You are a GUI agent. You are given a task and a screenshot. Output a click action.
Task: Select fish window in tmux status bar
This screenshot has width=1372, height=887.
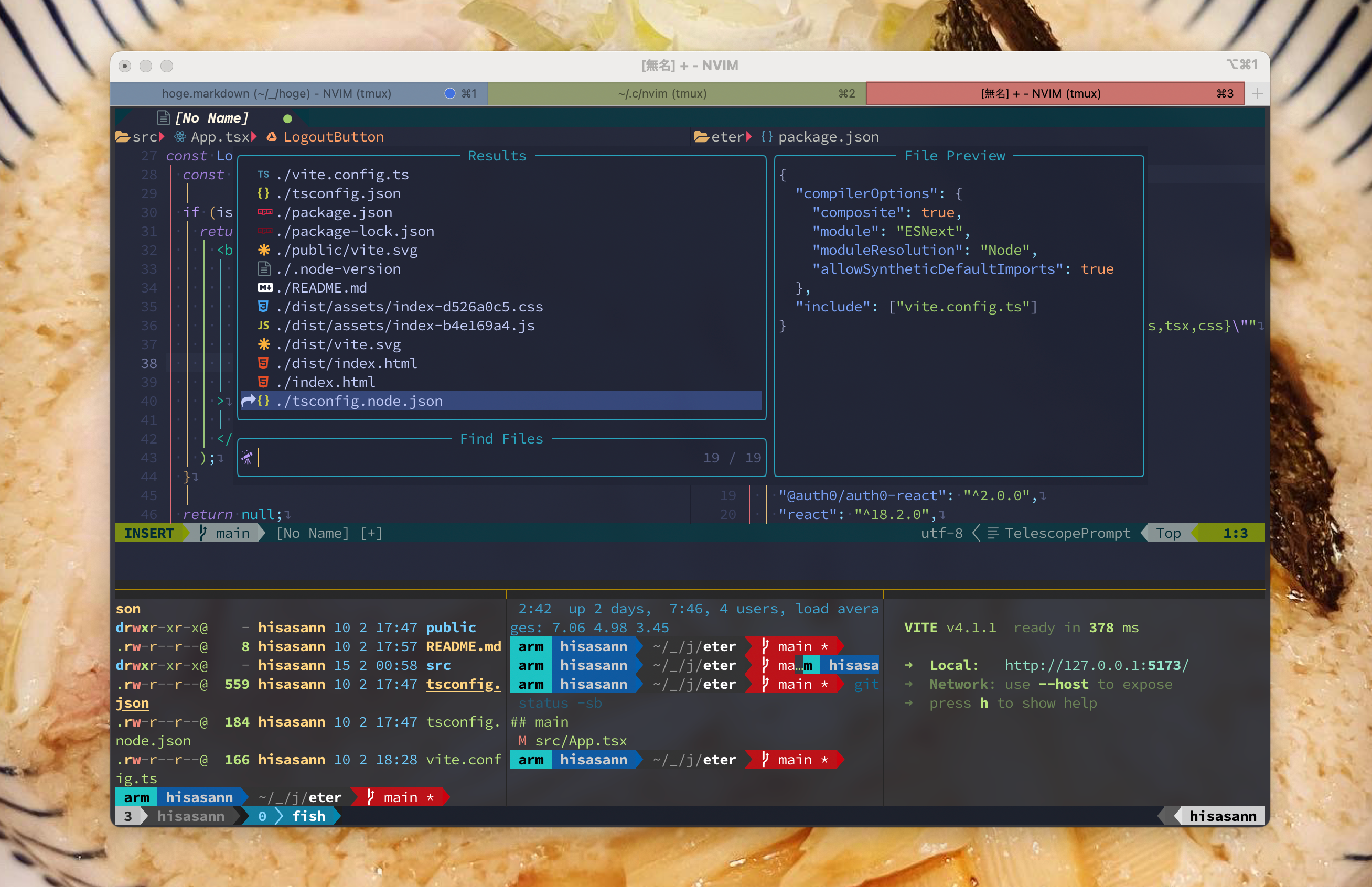pos(308,816)
